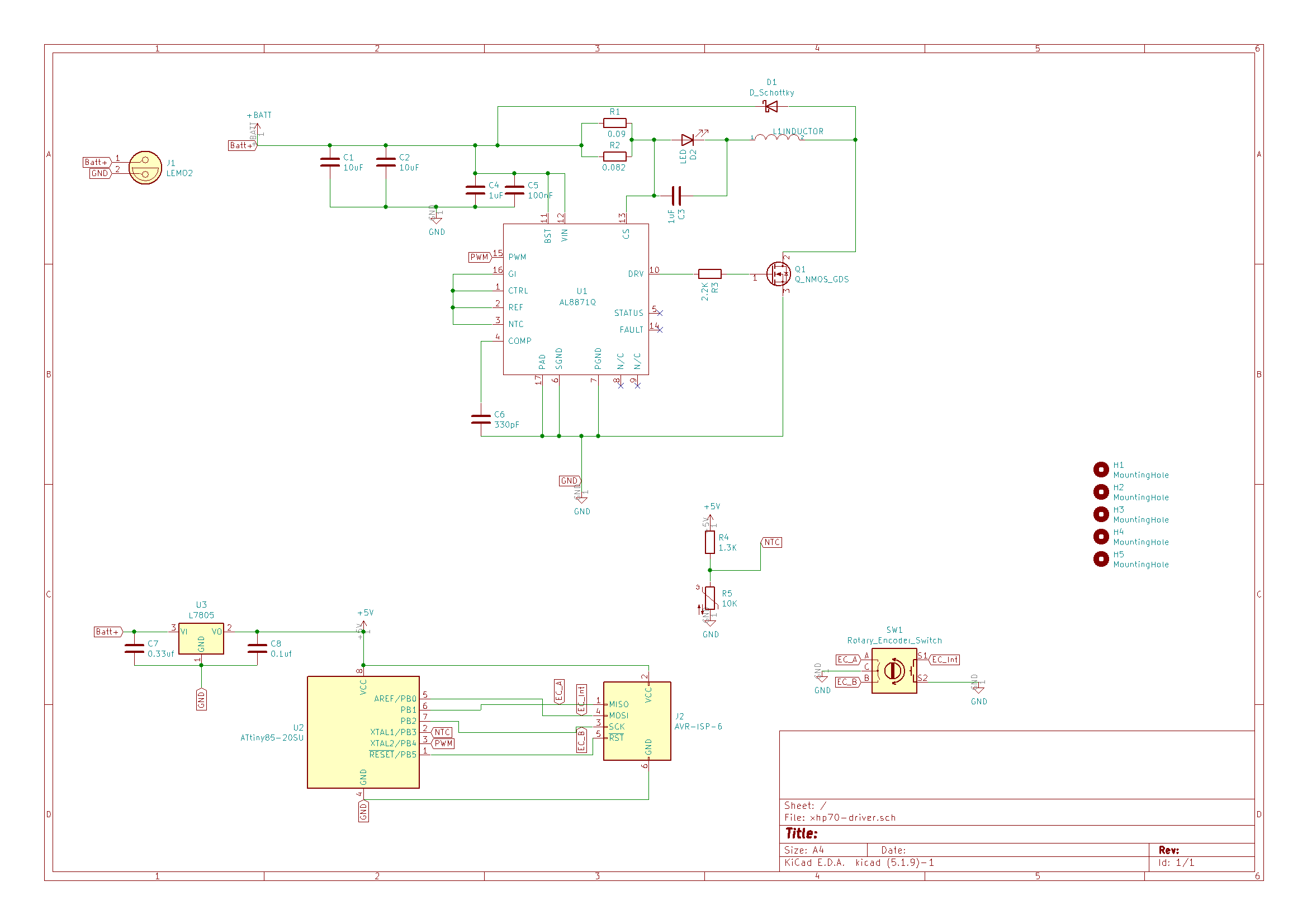Select the H4 mounting hole symbol

click(x=1101, y=536)
